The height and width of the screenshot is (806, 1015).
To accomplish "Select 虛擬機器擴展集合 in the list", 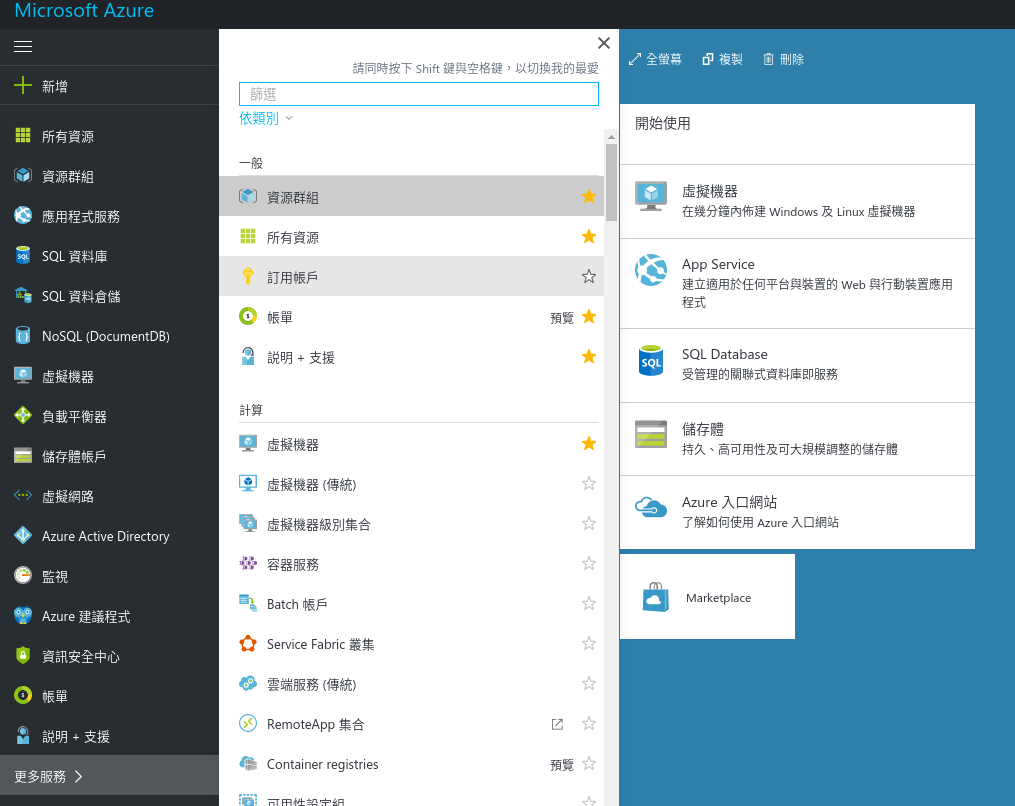I will (x=412, y=524).
